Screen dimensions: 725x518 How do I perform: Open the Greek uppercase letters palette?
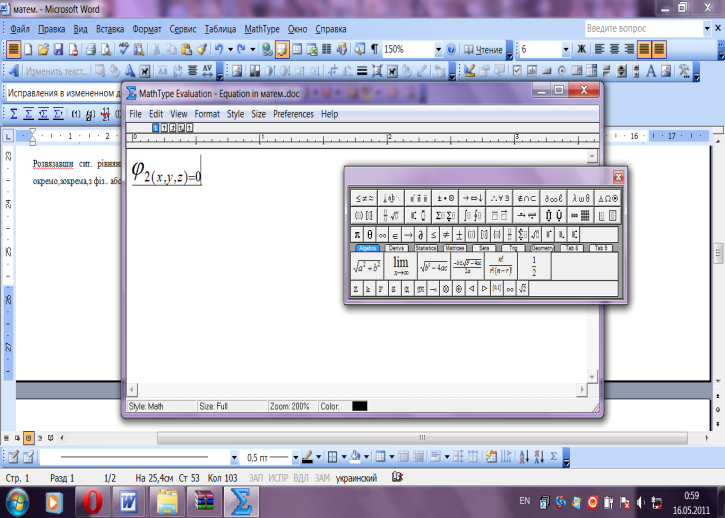tap(608, 198)
